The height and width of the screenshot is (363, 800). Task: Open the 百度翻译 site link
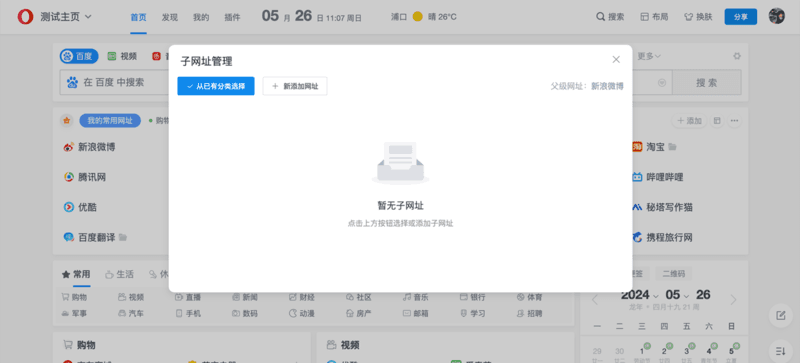(x=89, y=237)
